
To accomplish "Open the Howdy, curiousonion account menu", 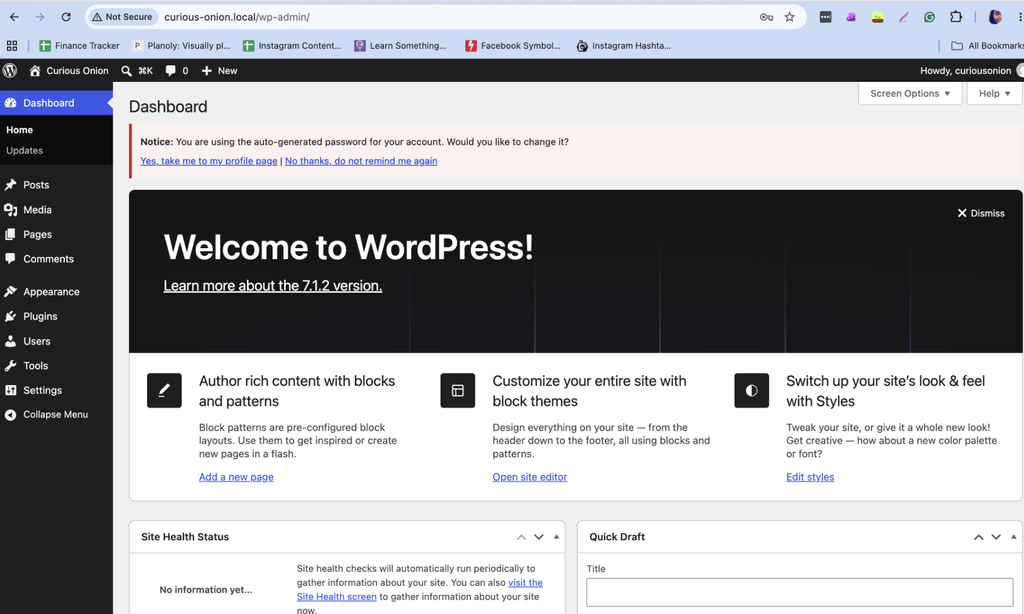I will 971,71.
